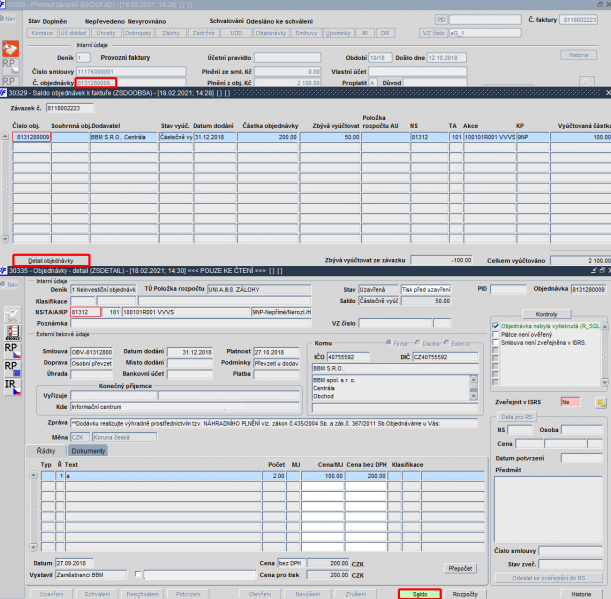This screenshot has width=611, height=599.
Task: Click the yellow icon beside Zveřejnit v ISRS
Action: (601, 401)
